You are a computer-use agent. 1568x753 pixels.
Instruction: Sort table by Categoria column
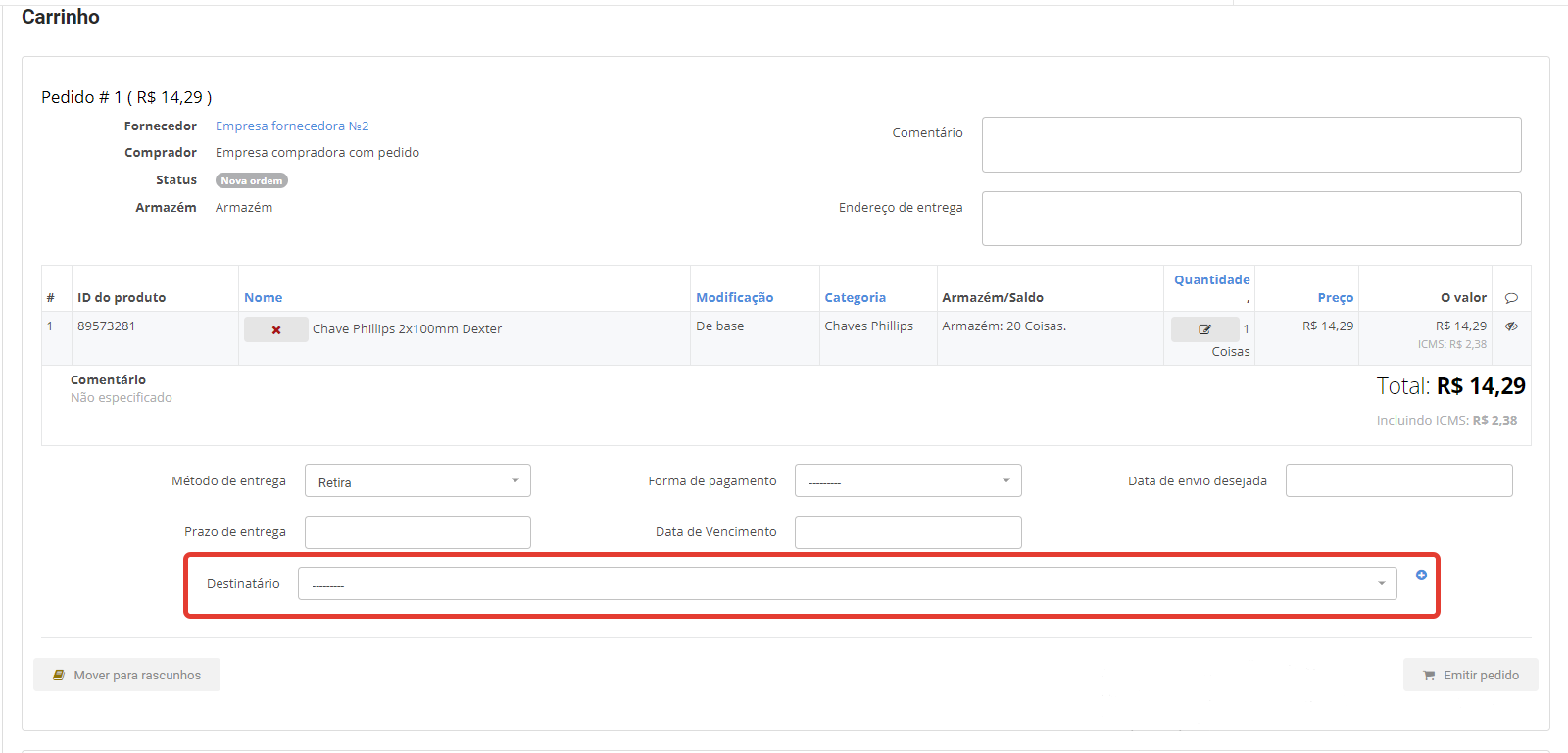[x=855, y=298]
